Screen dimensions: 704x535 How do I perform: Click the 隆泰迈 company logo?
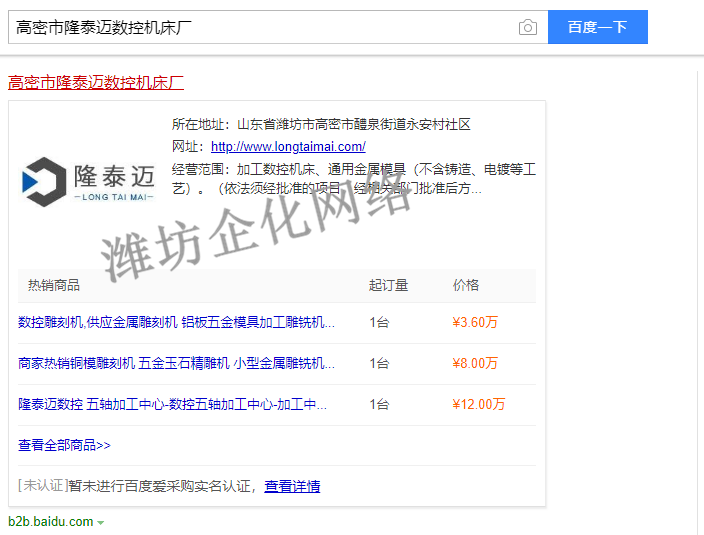point(89,180)
